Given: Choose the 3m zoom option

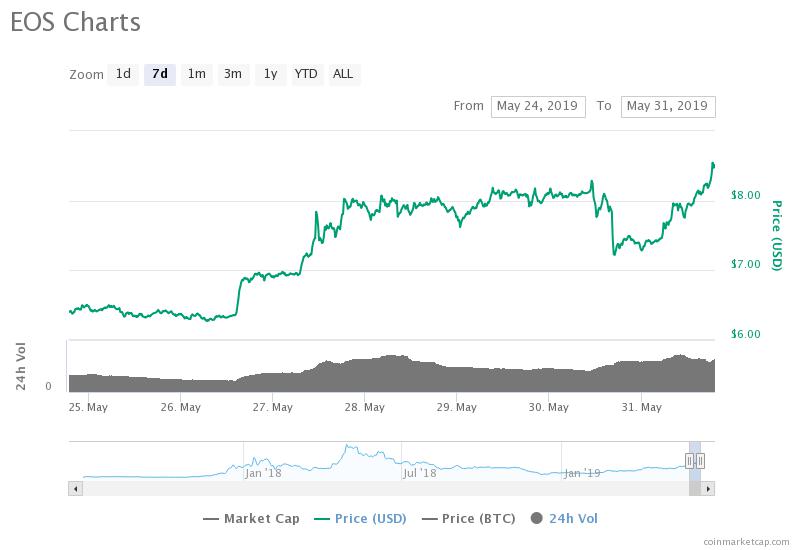Looking at the screenshot, I should [233, 74].
